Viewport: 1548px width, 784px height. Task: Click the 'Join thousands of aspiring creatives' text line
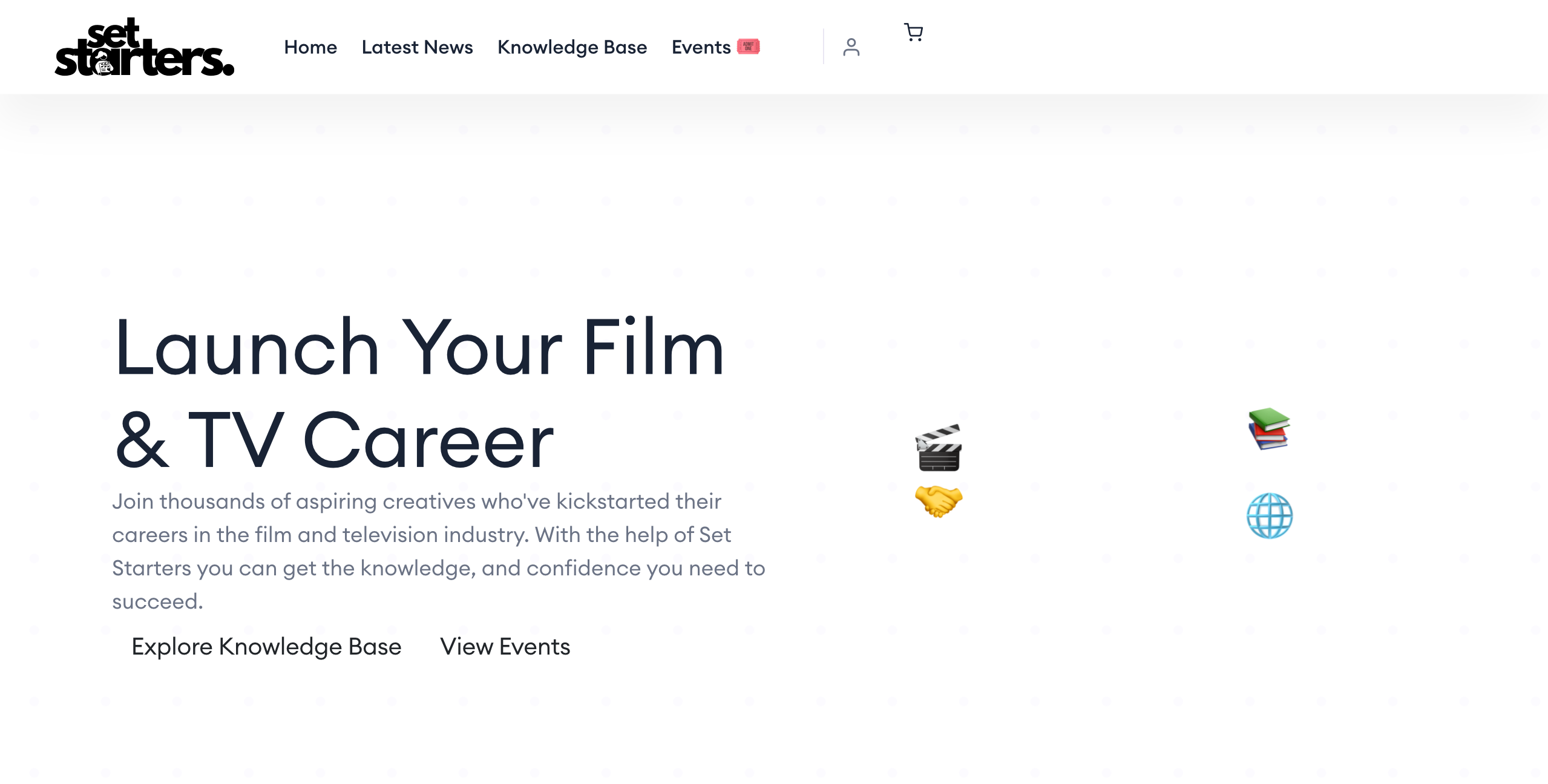(x=416, y=501)
